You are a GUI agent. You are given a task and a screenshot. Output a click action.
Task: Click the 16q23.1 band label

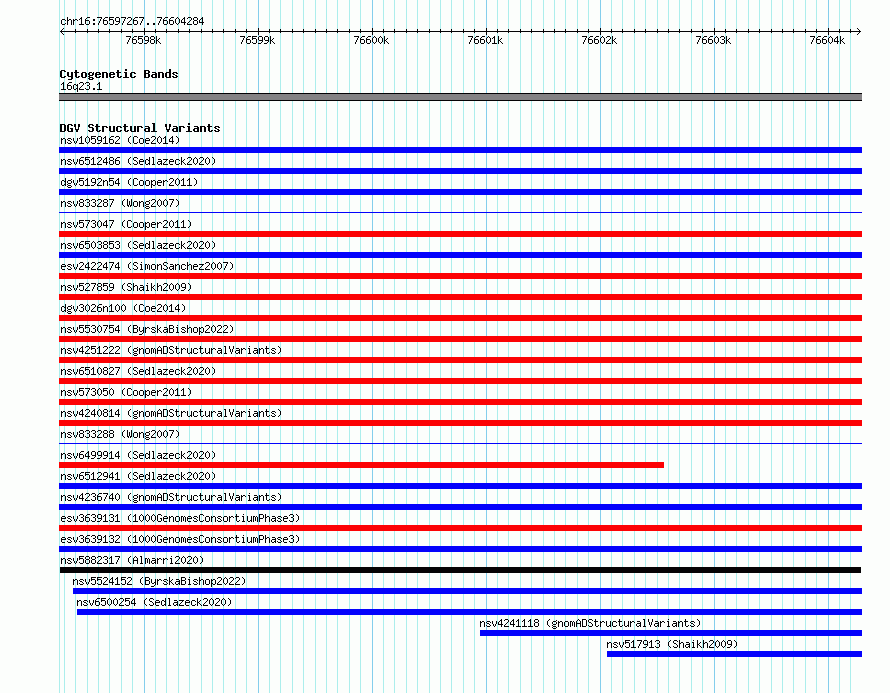point(81,86)
